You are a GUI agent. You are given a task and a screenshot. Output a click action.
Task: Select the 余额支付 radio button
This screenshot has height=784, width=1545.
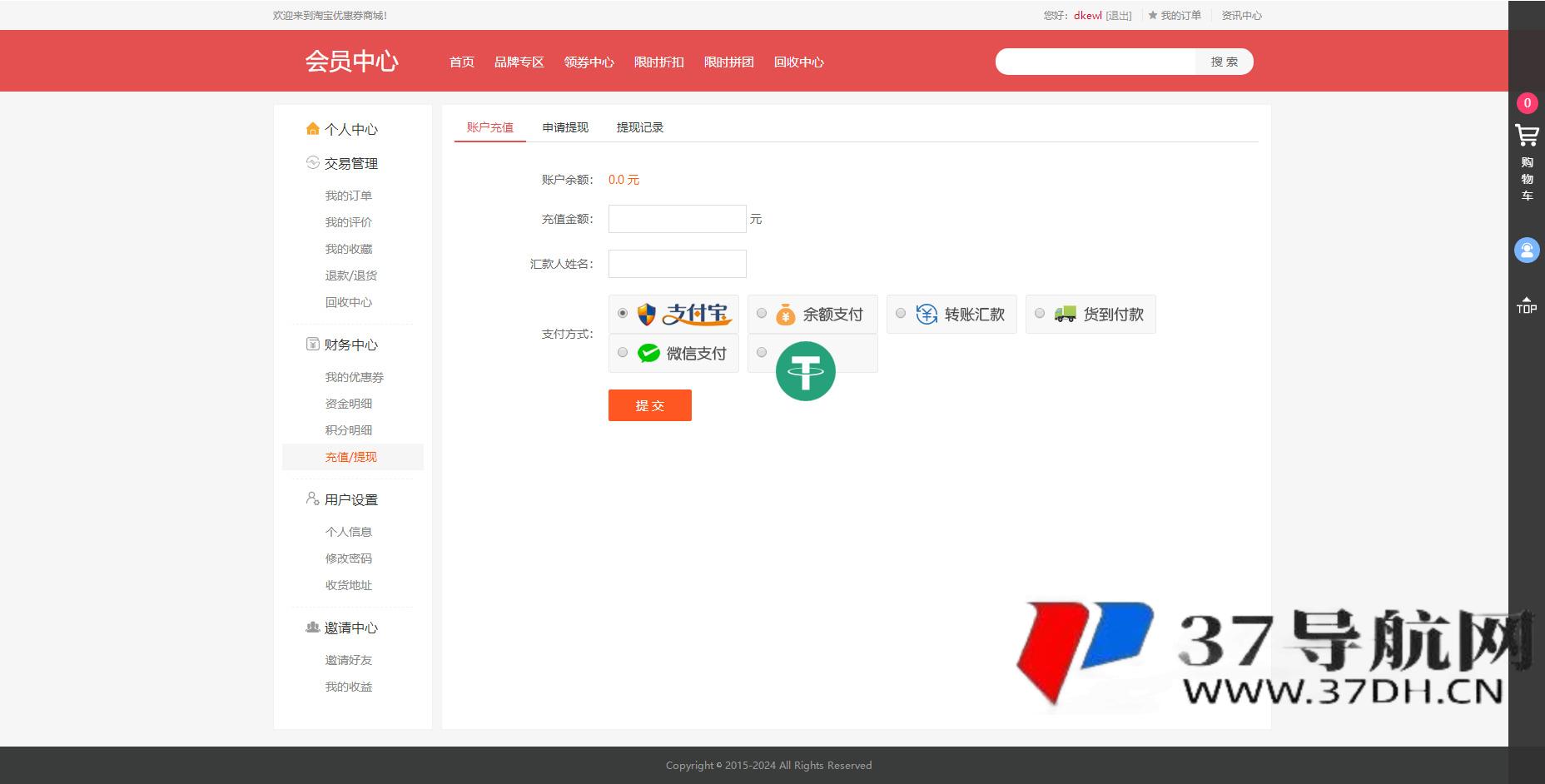pos(761,313)
